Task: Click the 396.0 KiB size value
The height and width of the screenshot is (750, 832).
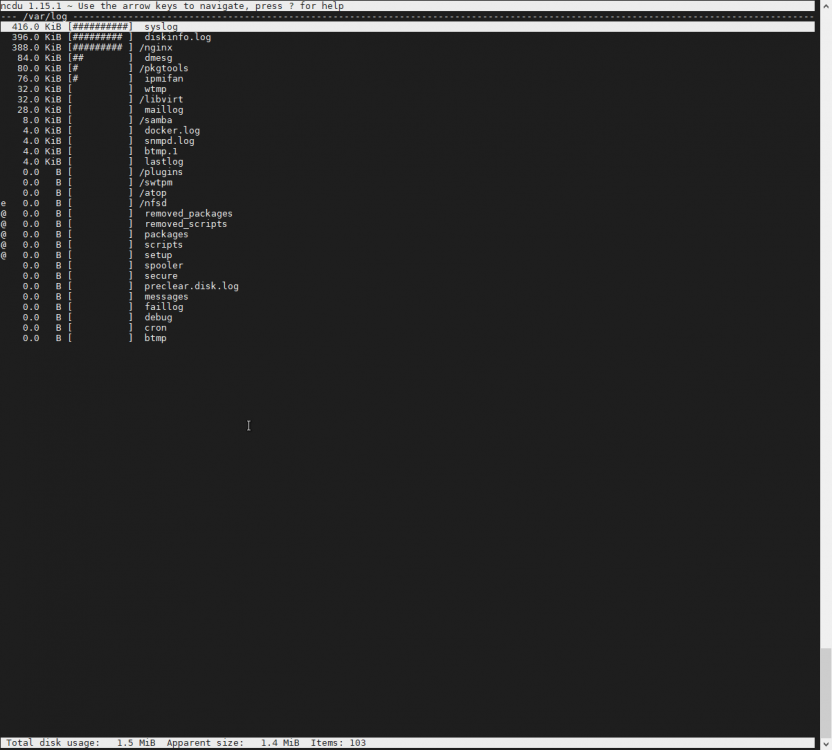Action: [x=36, y=37]
